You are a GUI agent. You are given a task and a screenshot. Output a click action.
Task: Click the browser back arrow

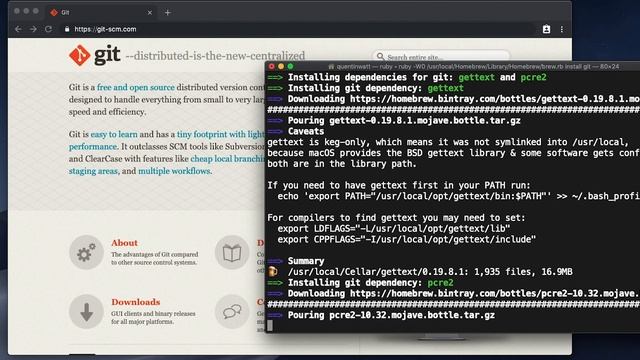pyautogui.click(x=18, y=29)
